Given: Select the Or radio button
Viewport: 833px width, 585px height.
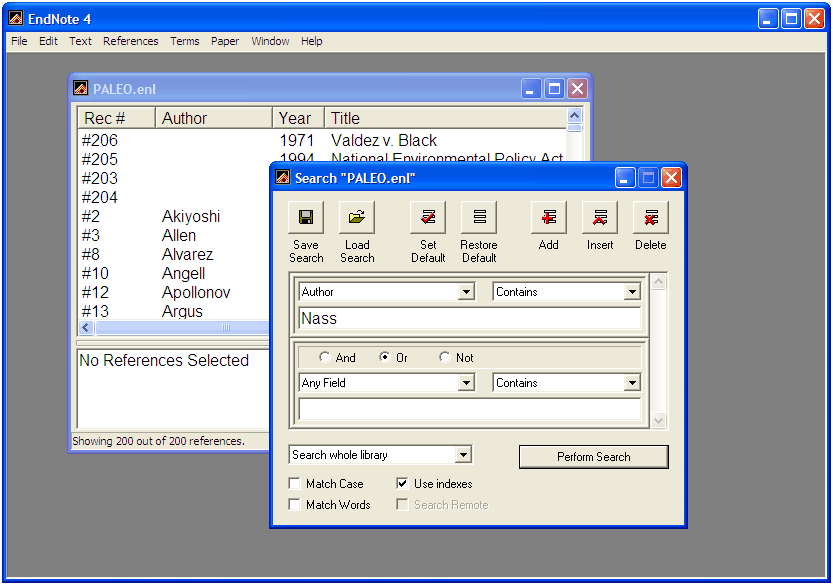Looking at the screenshot, I should coord(385,357).
